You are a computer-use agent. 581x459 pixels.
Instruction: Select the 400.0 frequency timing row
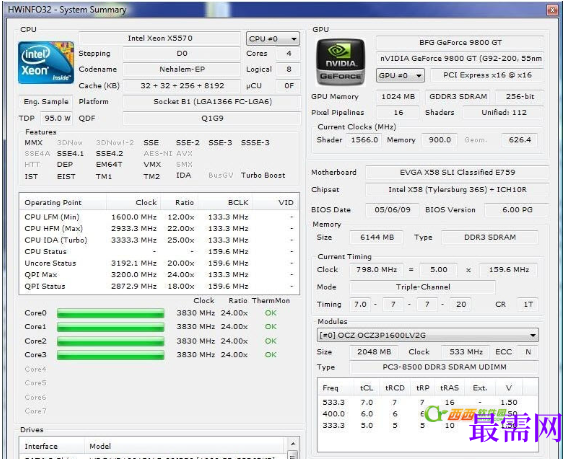click(x=428, y=414)
